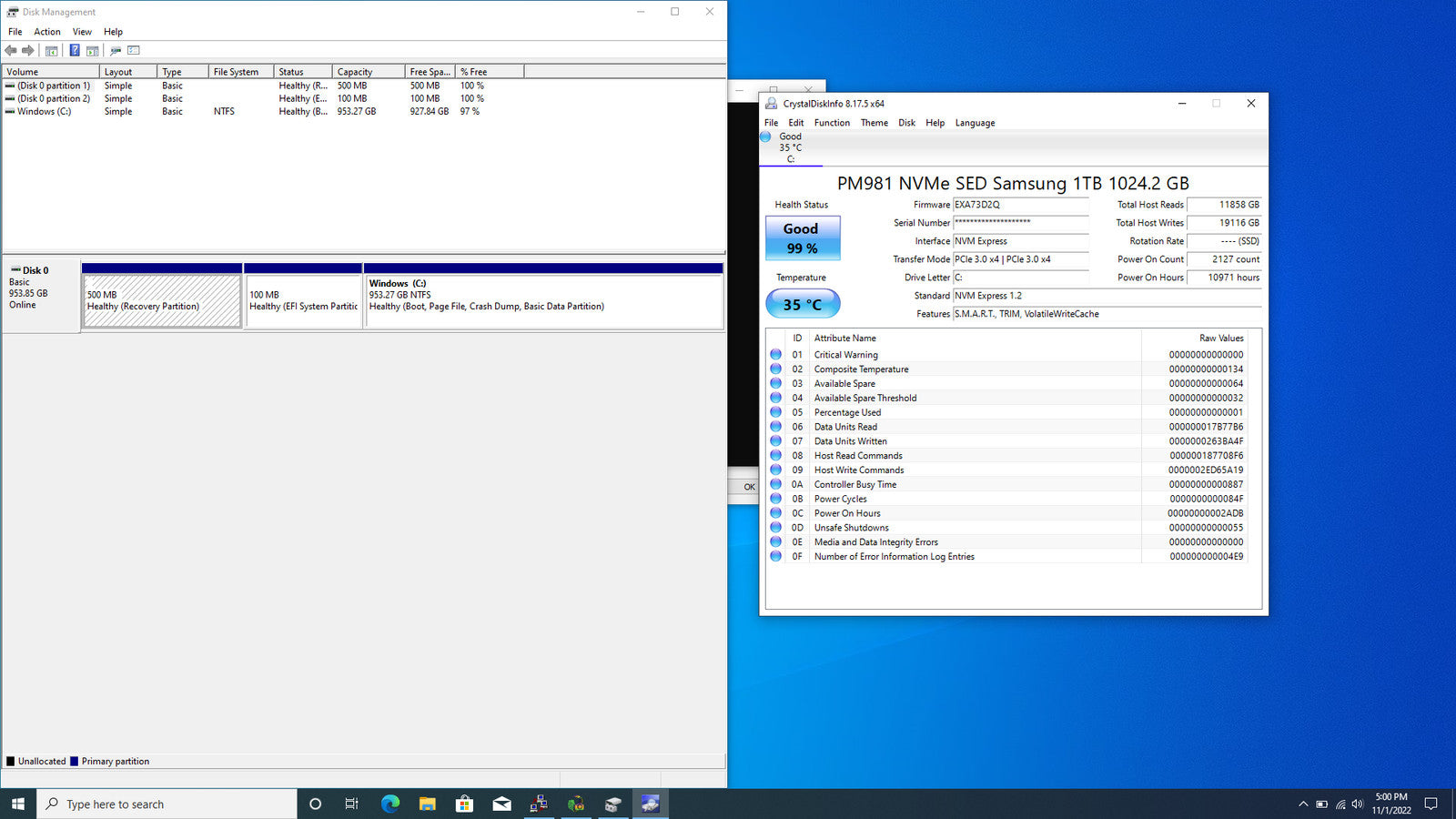This screenshot has height=819, width=1456.
Task: Select the Data Units Written attribute row
Action: tap(1007, 441)
